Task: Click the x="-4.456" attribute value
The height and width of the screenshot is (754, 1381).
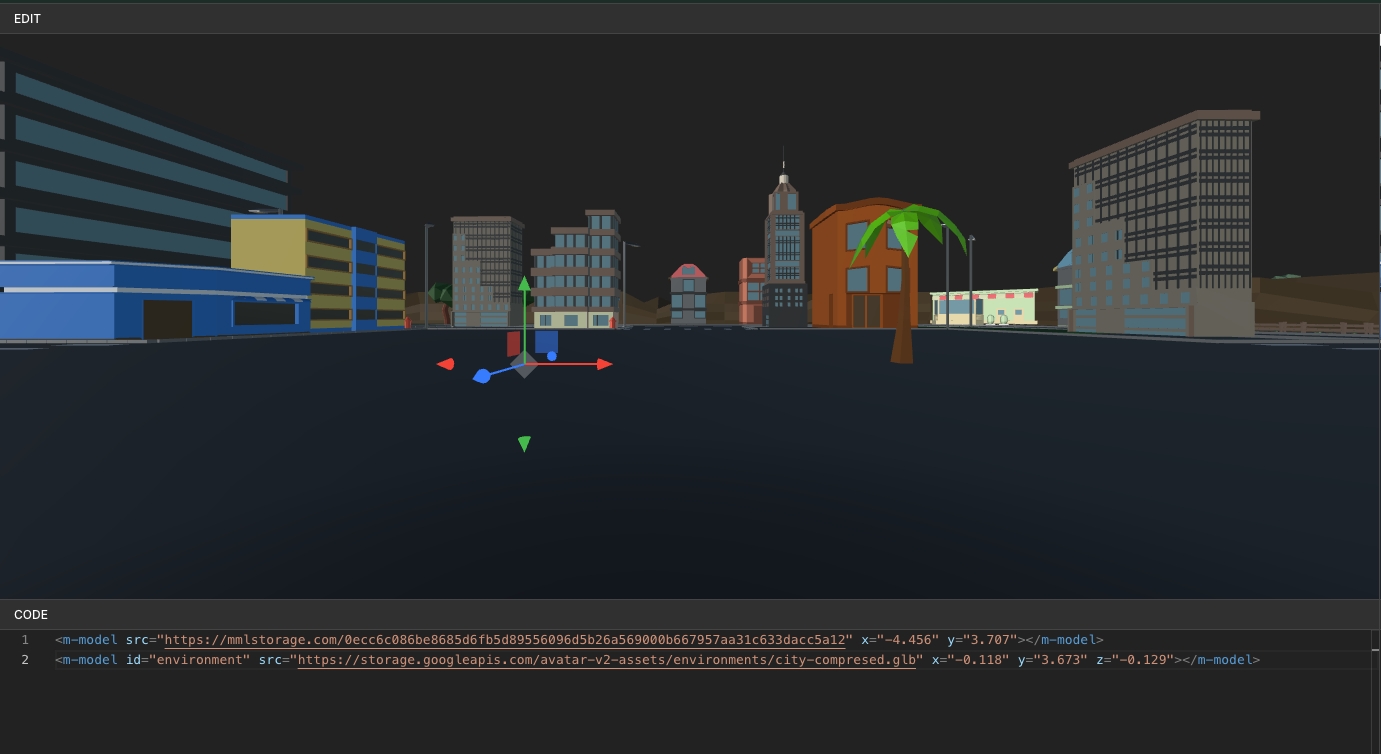Action: pyautogui.click(x=899, y=640)
